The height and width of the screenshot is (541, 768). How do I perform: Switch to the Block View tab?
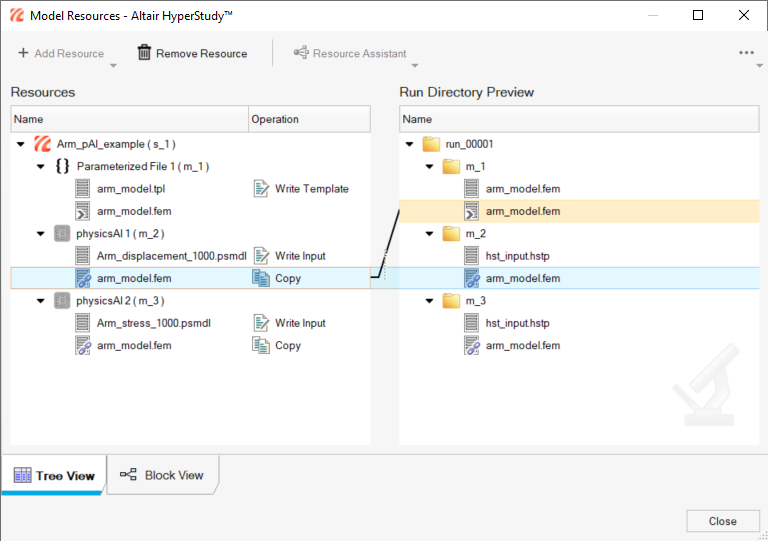pyautogui.click(x=162, y=475)
